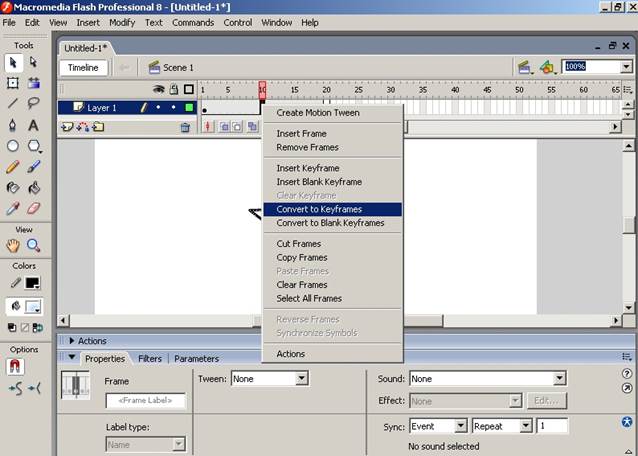This screenshot has width=638, height=456.
Task: Select the Eyedropper tool
Action: 13,209
